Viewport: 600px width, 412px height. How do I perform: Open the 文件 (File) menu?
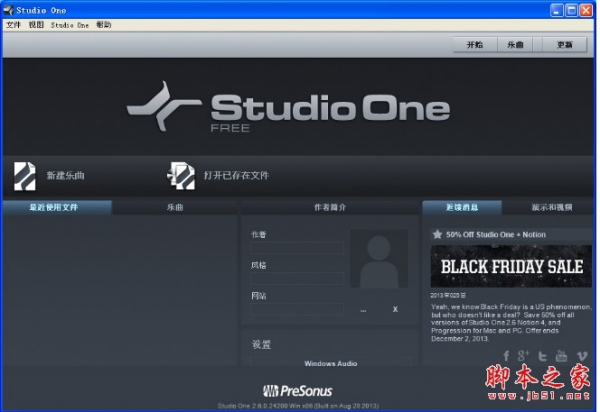pos(13,25)
